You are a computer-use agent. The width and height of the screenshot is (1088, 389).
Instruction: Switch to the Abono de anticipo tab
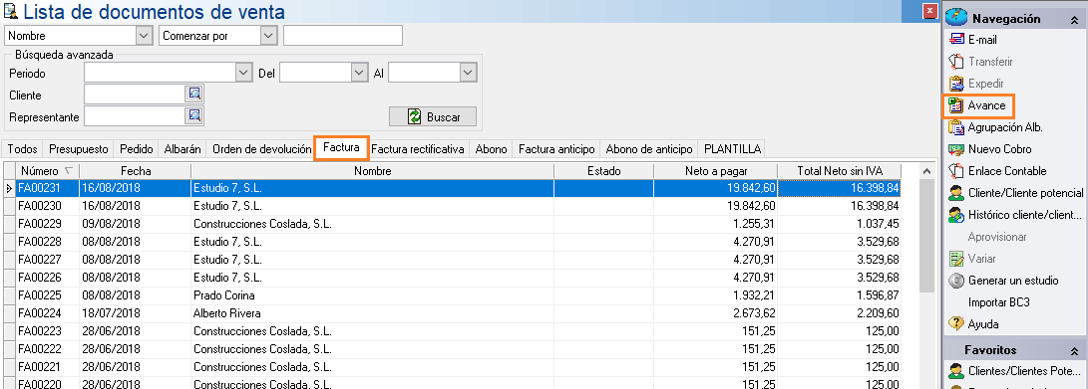tap(649, 149)
